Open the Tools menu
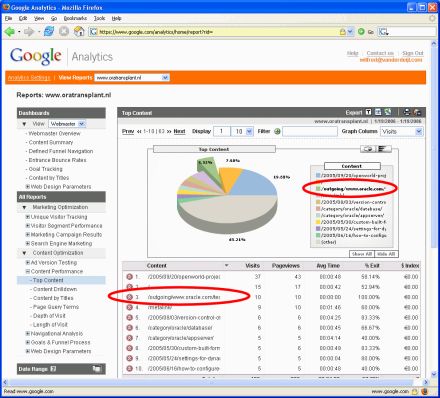Screen dimensions: 440x398 point(99,18)
